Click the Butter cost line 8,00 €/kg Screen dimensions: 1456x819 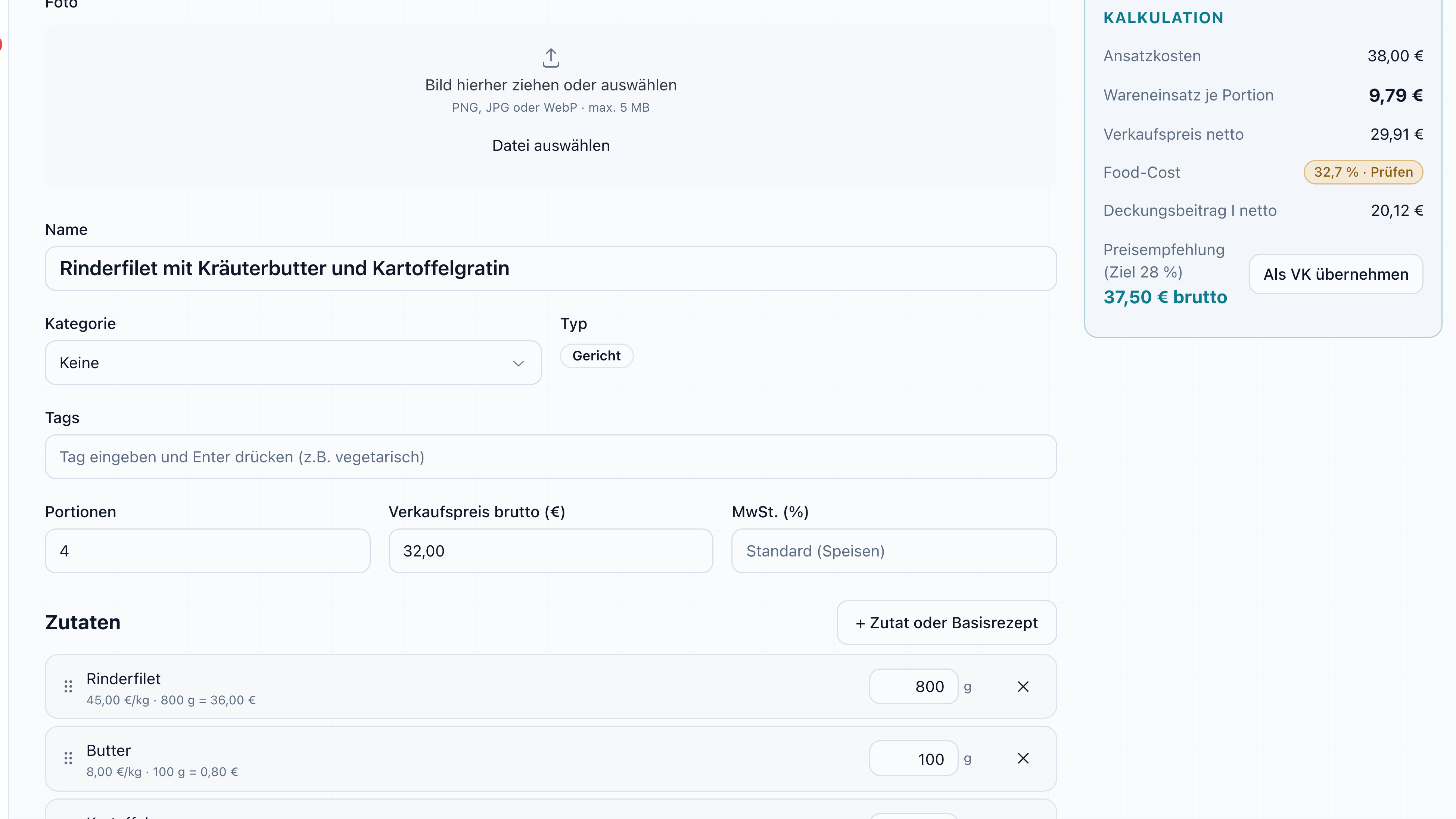162,772
